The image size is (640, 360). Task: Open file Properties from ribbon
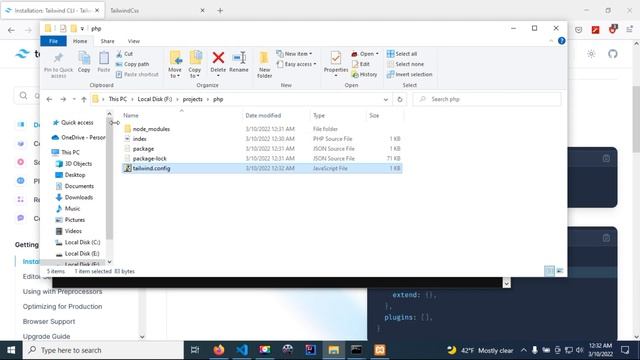(336, 64)
